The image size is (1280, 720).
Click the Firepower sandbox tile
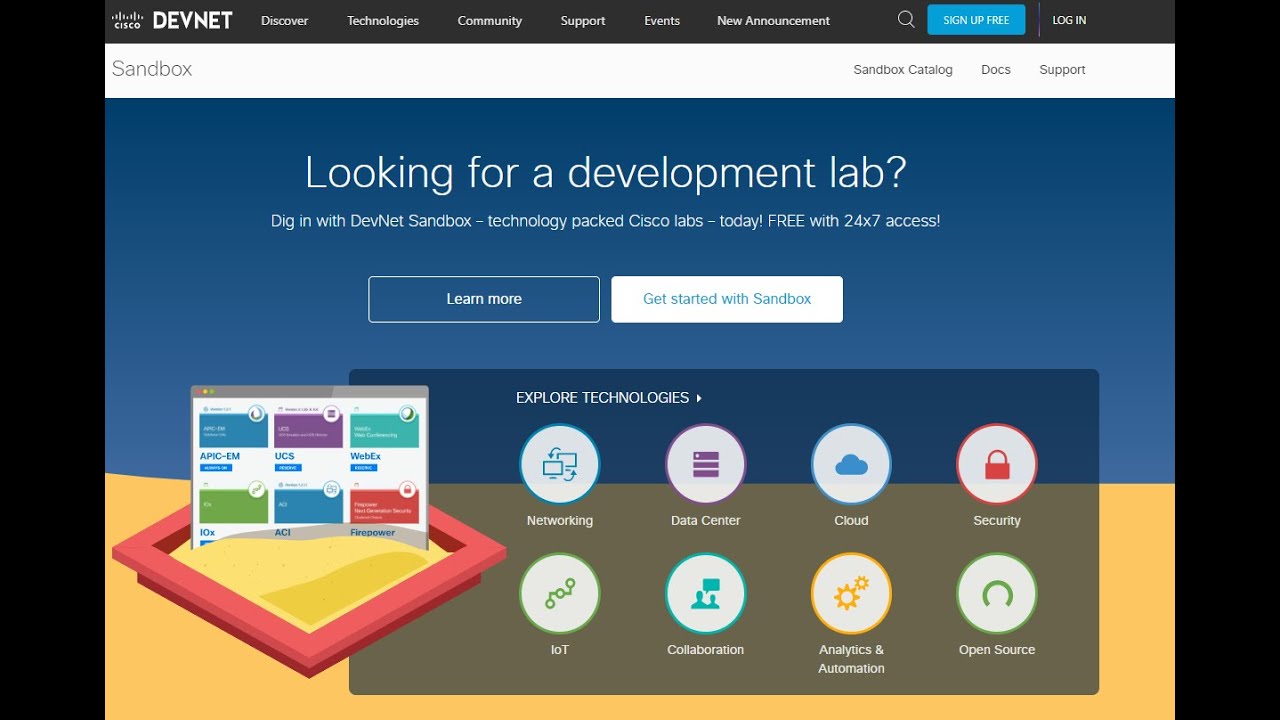384,509
